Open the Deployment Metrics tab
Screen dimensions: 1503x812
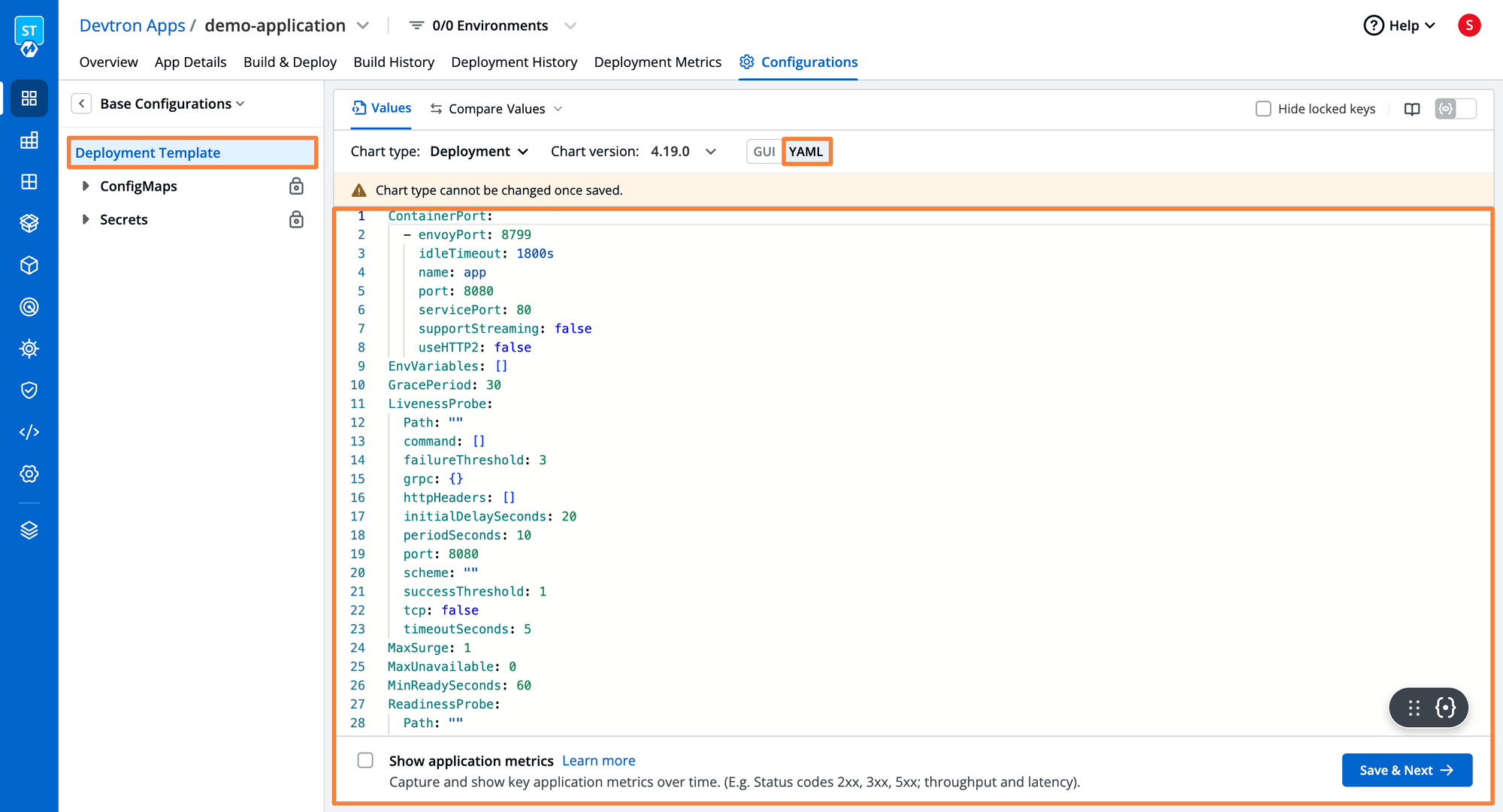coord(658,62)
